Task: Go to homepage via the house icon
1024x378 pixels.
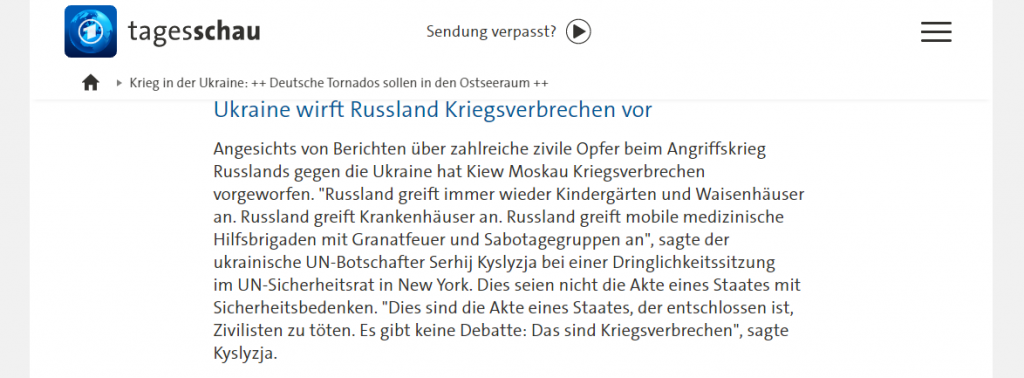Action: 91,83
